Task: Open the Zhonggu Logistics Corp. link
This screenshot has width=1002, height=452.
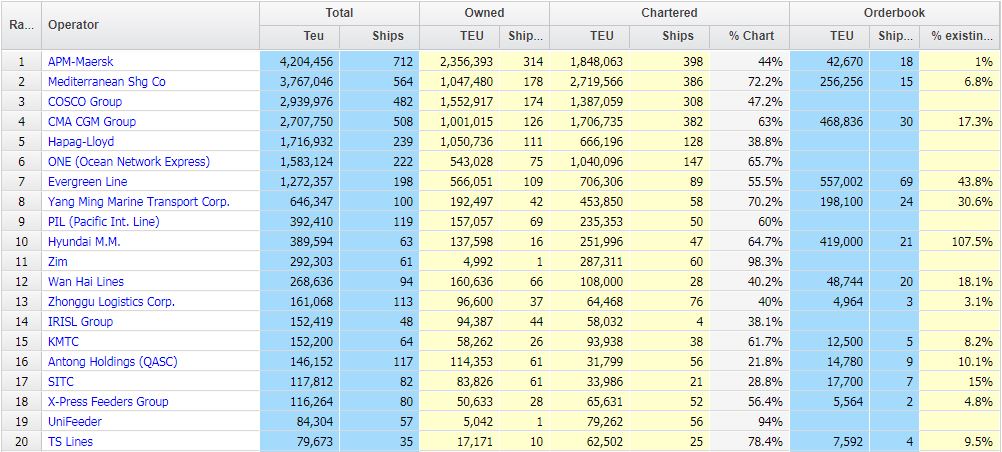Action: point(112,302)
